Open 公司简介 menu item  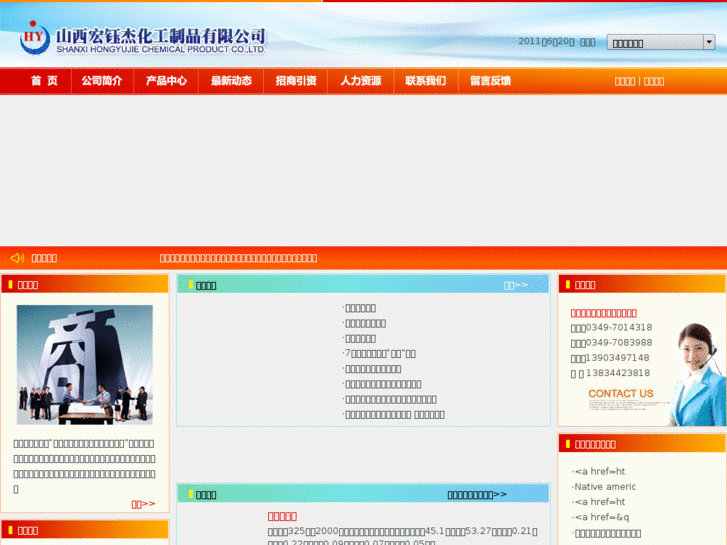(102, 81)
